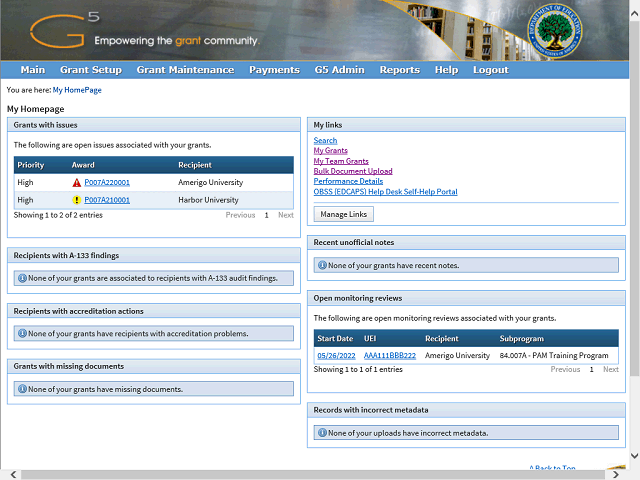The image size is (640, 480).
Task: Click red warning icon beside P007A220001
Action: tap(77, 183)
